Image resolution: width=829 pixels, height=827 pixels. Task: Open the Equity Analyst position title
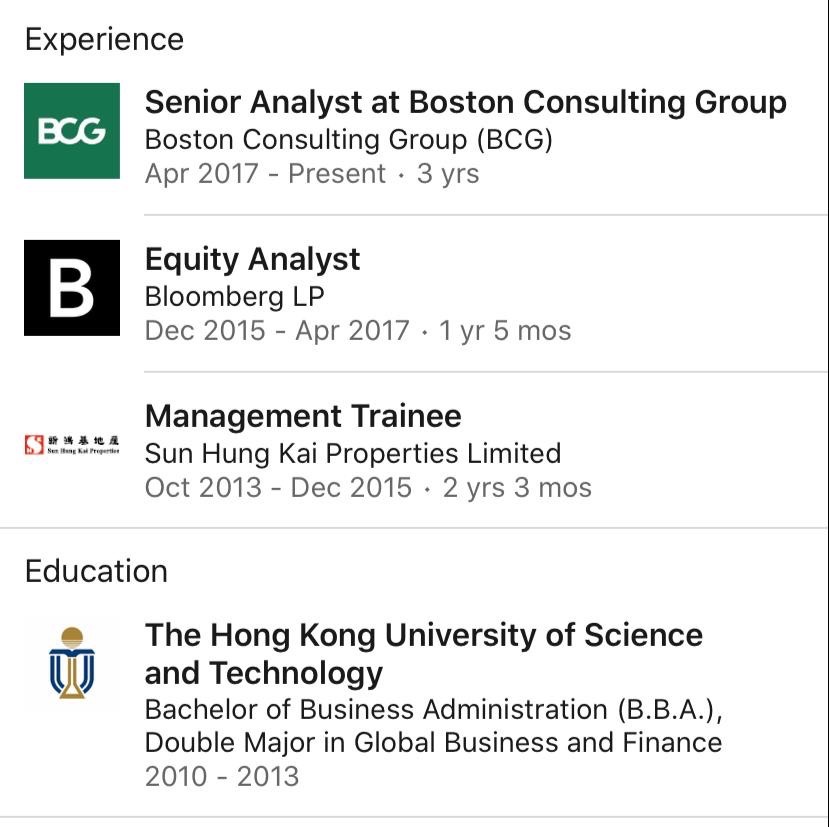click(x=252, y=259)
